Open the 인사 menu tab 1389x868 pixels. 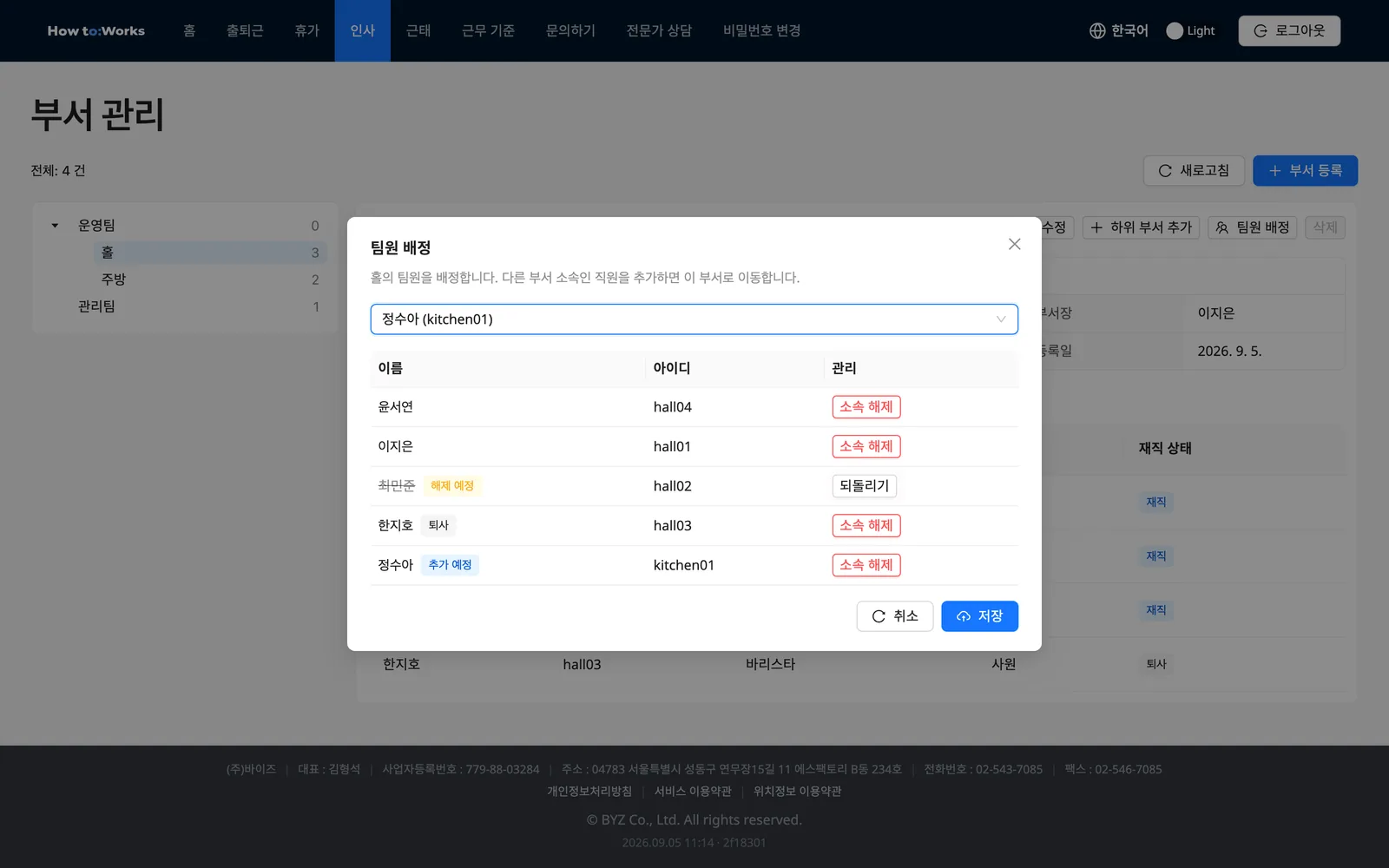[x=363, y=30]
